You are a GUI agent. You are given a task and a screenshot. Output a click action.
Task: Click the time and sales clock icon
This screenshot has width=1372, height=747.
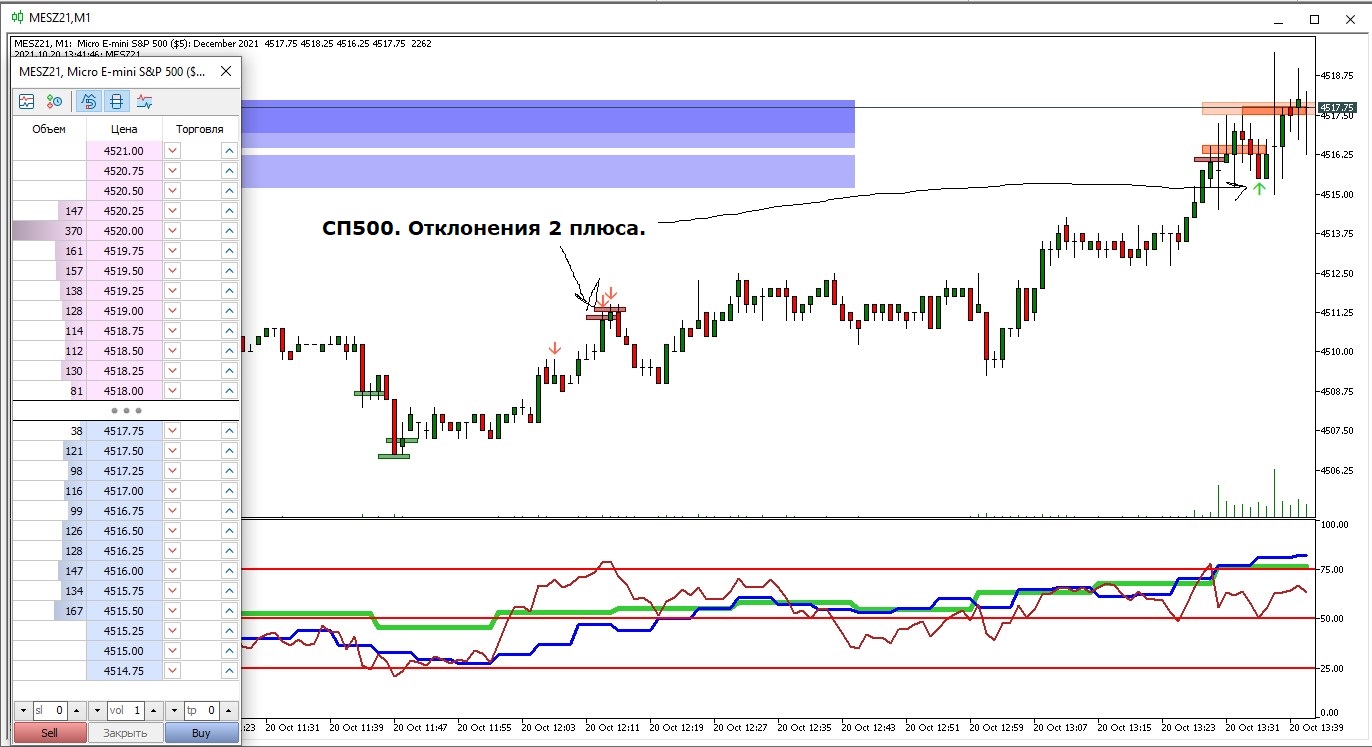coord(55,101)
